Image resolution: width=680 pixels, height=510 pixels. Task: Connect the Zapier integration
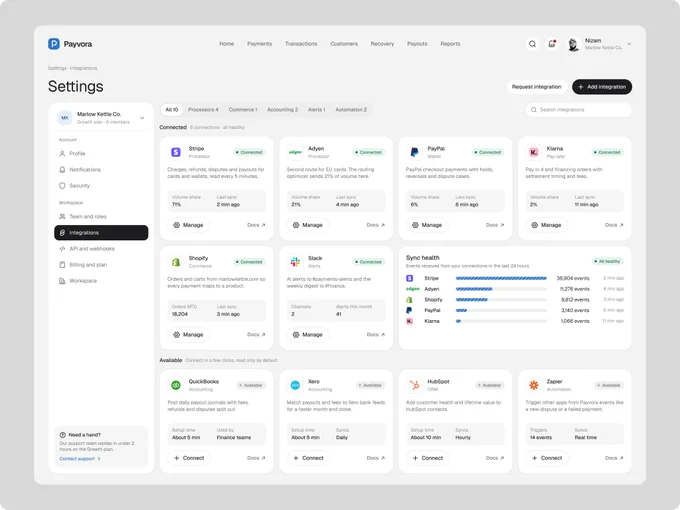546,458
